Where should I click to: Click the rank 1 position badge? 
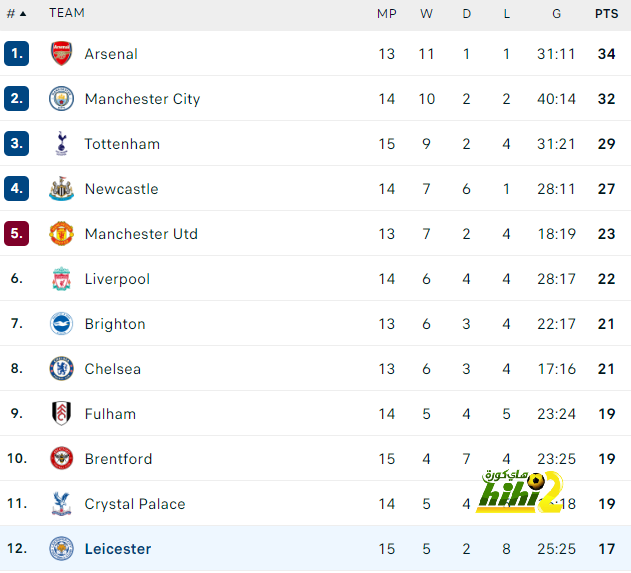pyautogui.click(x=16, y=54)
